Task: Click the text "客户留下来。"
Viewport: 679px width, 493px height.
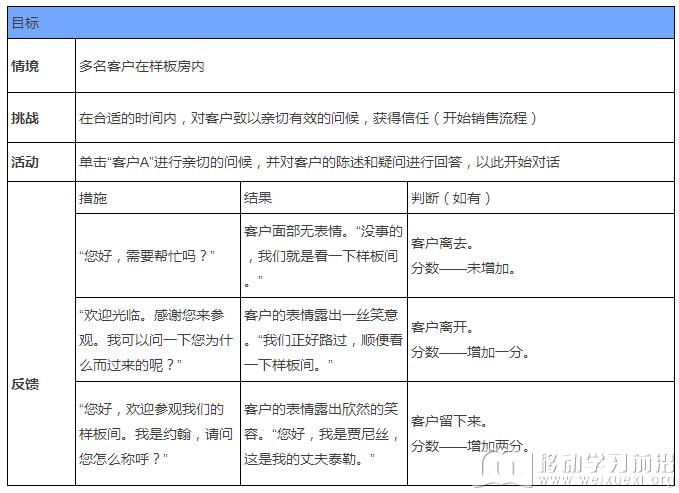Action: pyautogui.click(x=449, y=421)
